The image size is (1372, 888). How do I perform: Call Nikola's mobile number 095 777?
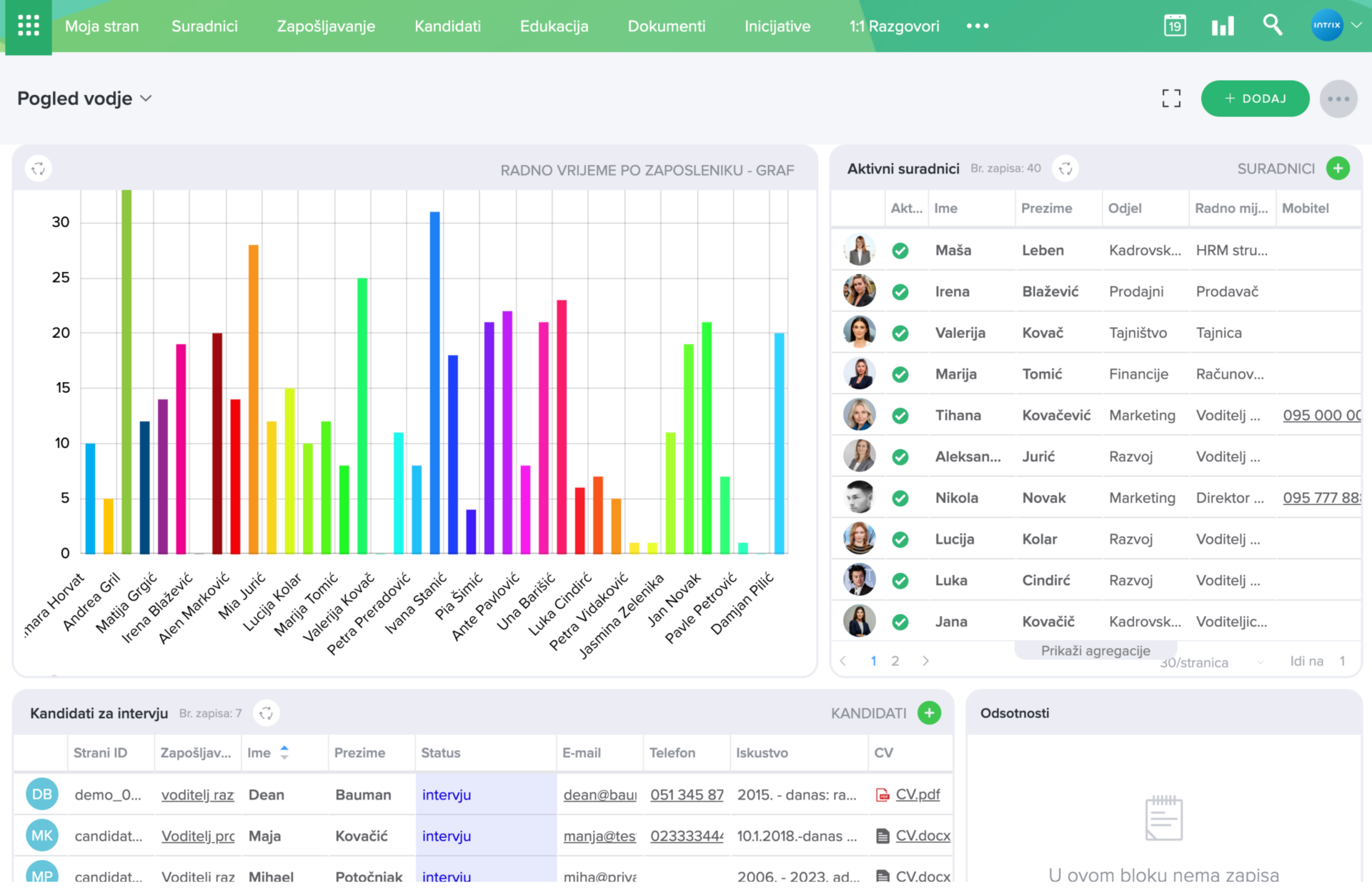(x=1321, y=498)
